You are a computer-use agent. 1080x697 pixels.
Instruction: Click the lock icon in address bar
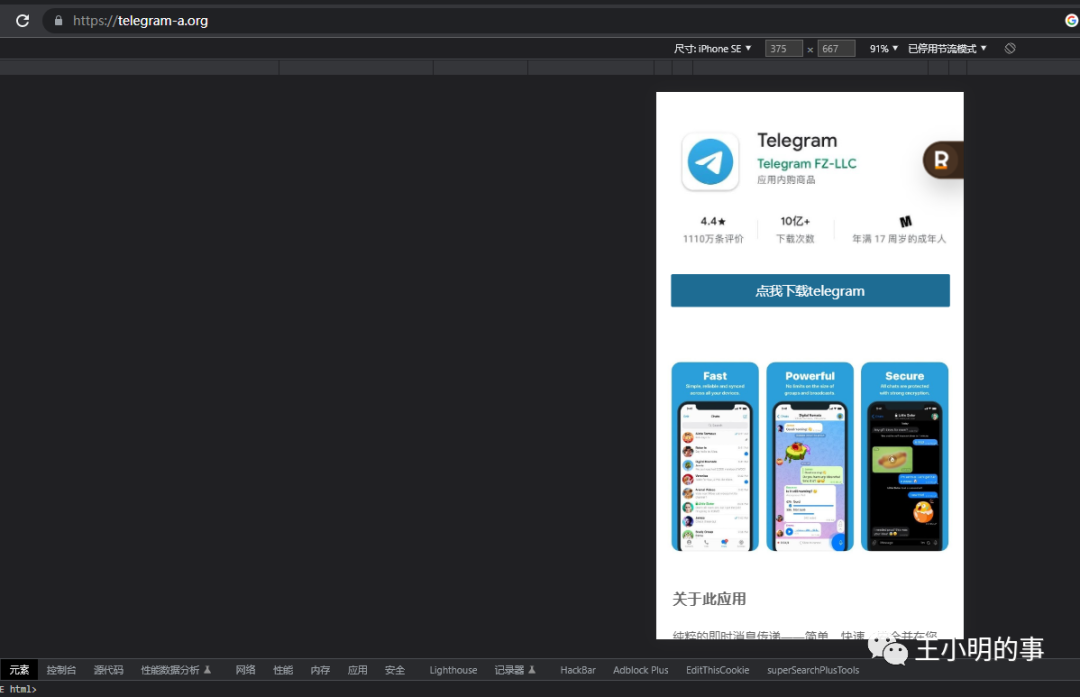pos(59,21)
